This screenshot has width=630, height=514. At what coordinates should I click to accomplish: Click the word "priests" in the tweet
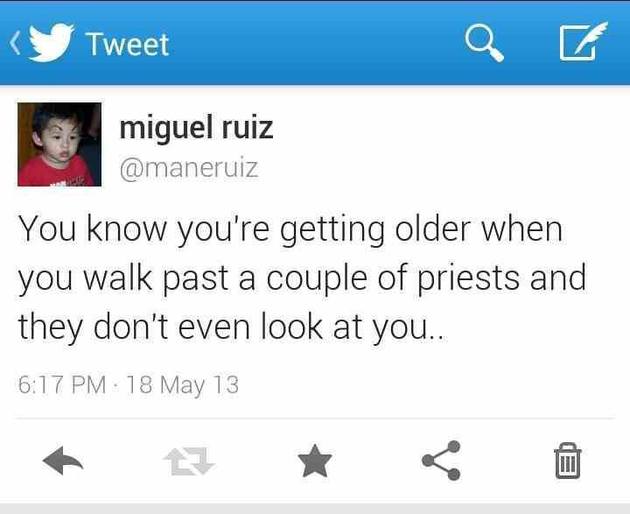[456, 278]
